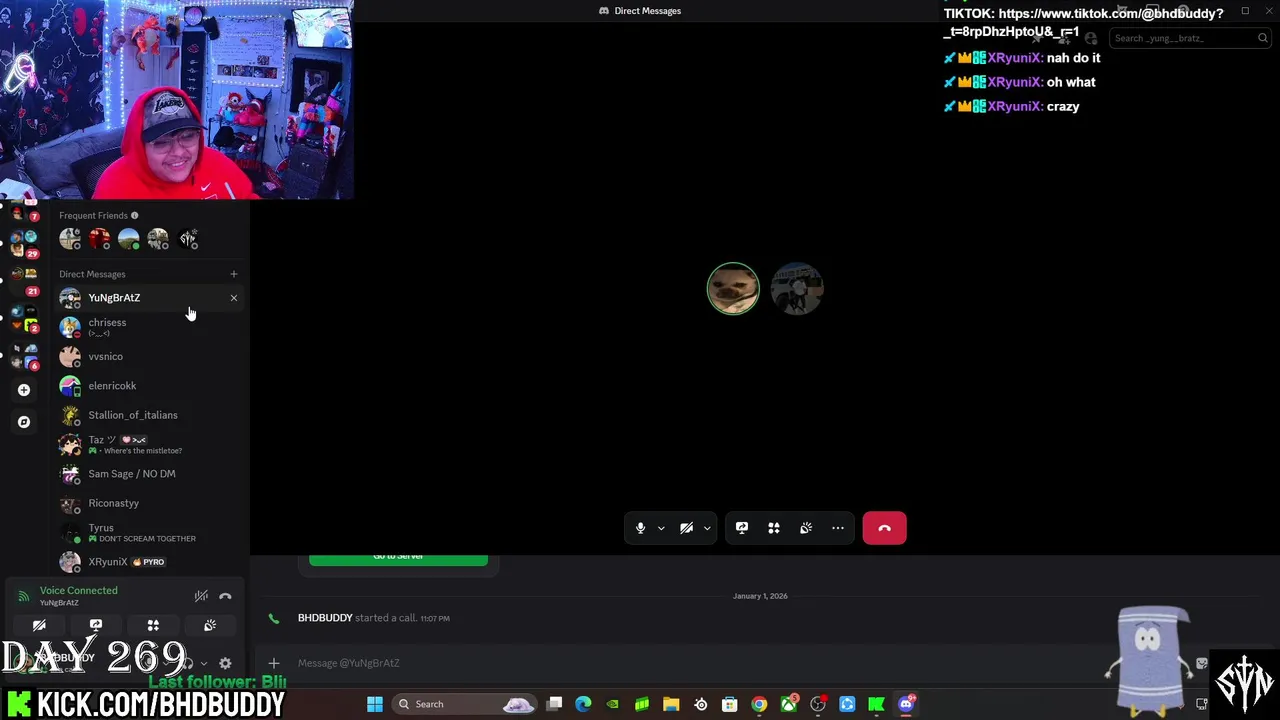The height and width of the screenshot is (720, 1280).
Task: Click the green Go to Server button
Action: [398, 558]
